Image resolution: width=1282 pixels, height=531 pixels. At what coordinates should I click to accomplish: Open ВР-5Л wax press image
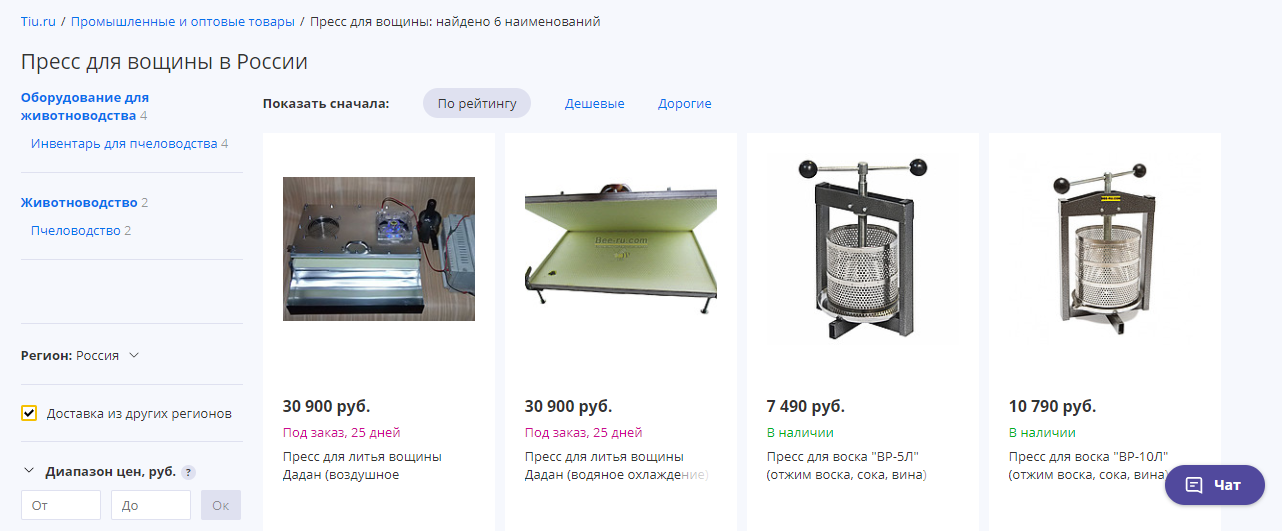(863, 249)
